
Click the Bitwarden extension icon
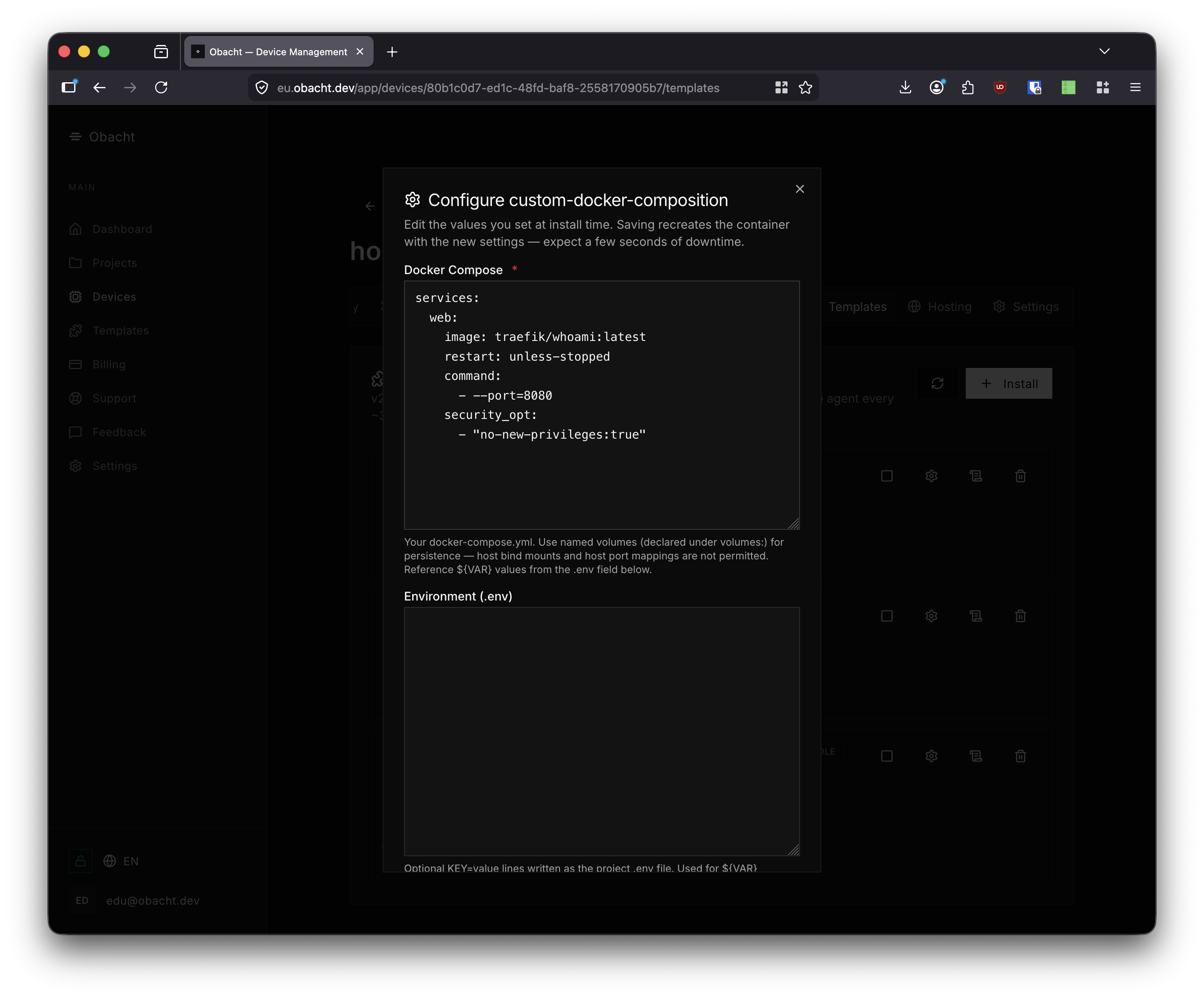tap(1034, 88)
